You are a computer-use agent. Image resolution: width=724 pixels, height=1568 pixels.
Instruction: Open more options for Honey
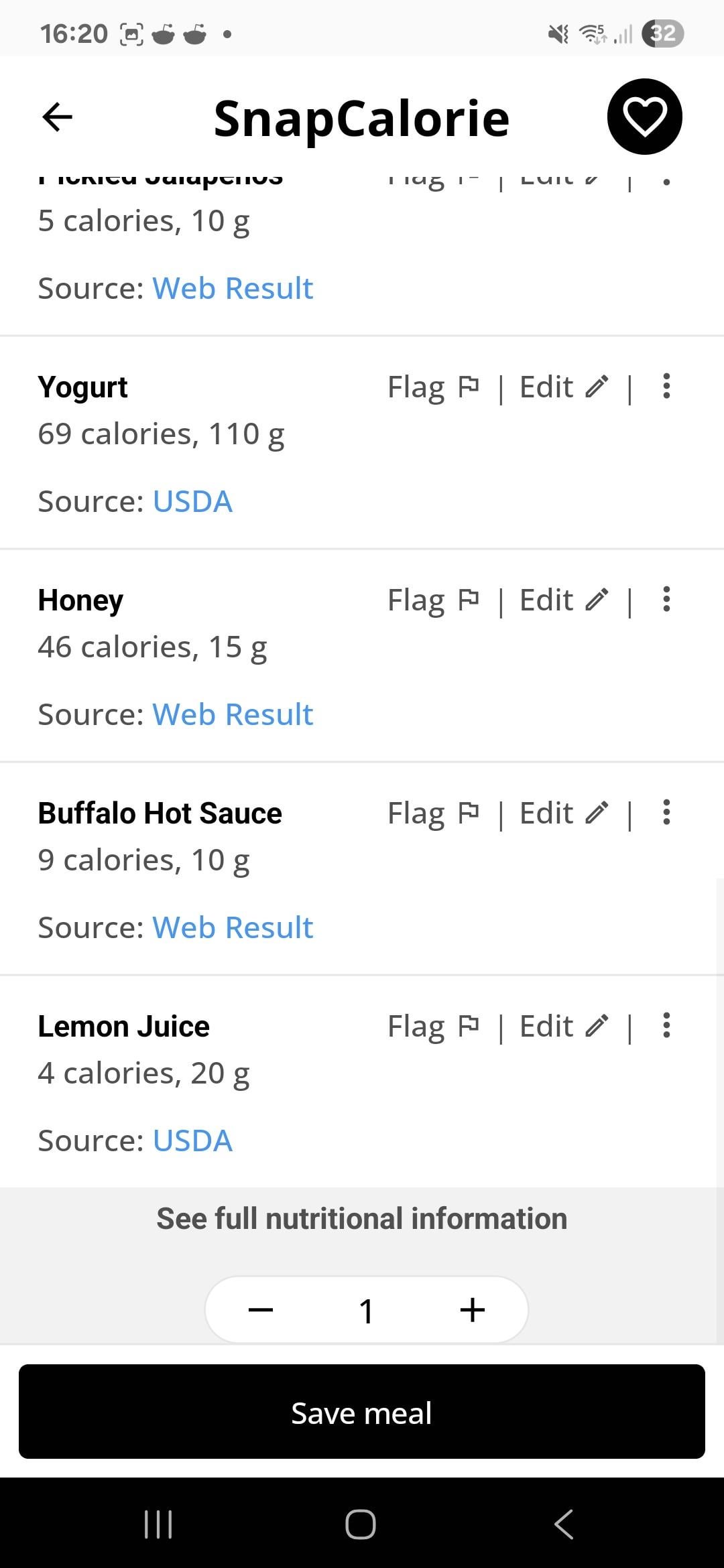(x=666, y=600)
